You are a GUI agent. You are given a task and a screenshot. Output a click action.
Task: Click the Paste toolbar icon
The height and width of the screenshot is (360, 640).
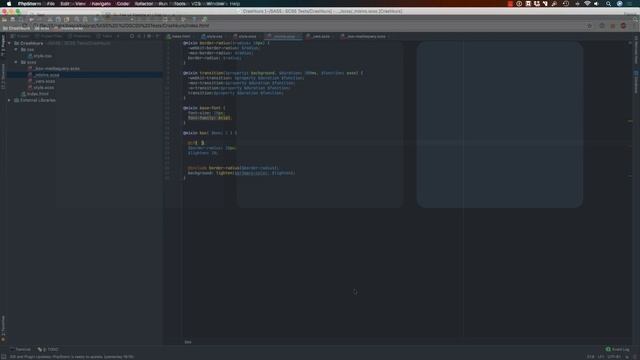pyautogui.click(x=67, y=19)
